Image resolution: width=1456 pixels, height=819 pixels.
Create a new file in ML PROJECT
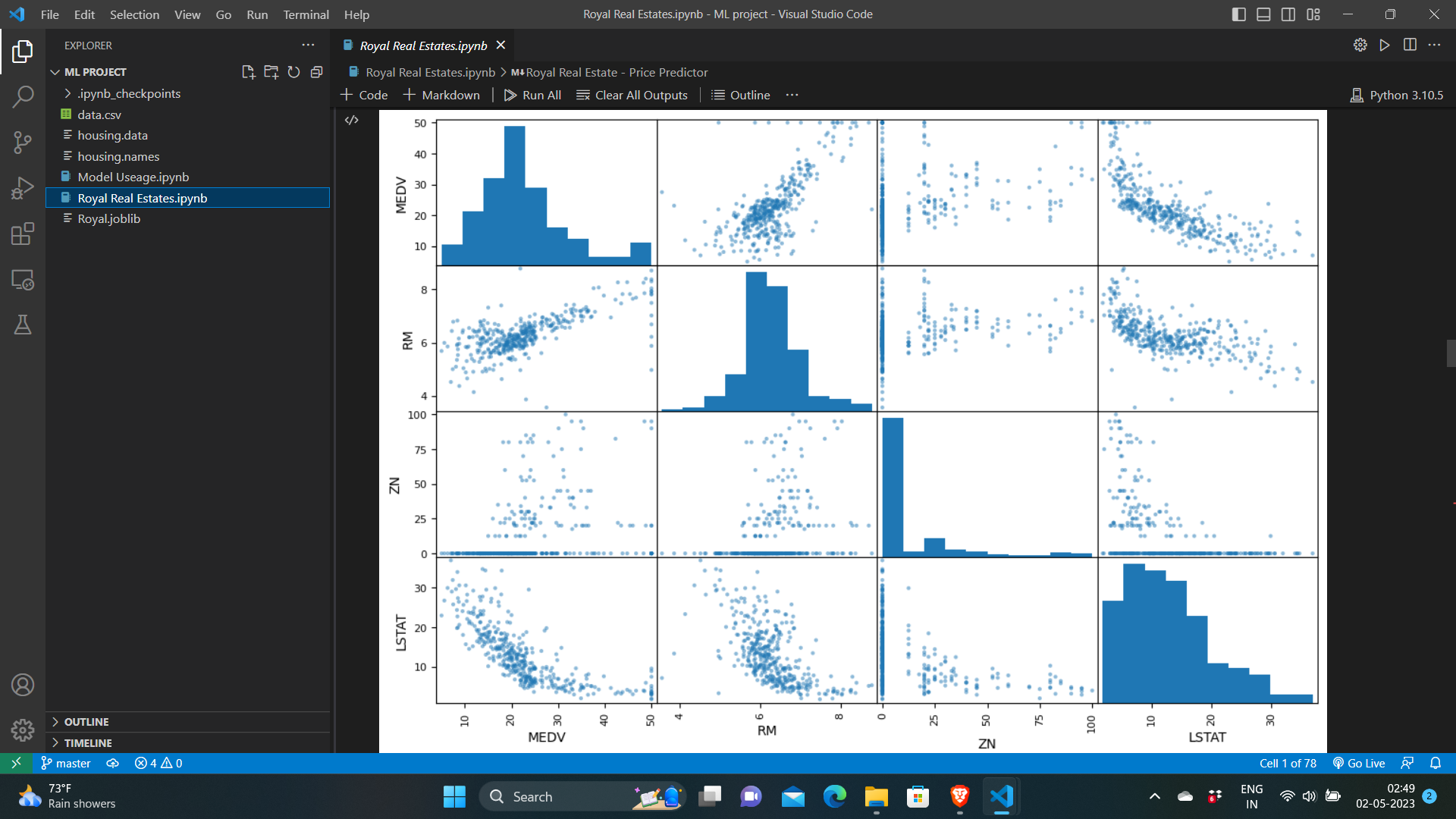click(248, 72)
